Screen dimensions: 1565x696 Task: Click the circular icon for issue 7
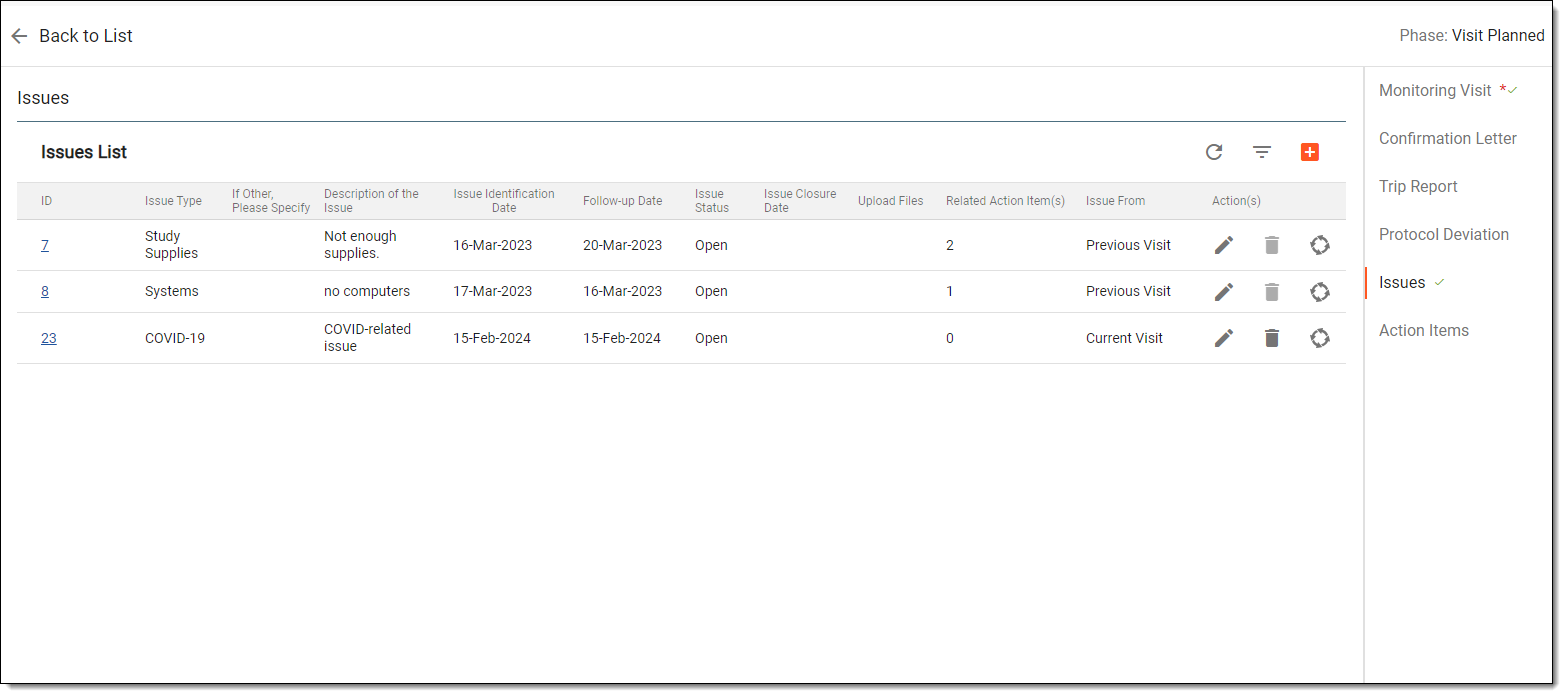pyautogui.click(x=1320, y=245)
